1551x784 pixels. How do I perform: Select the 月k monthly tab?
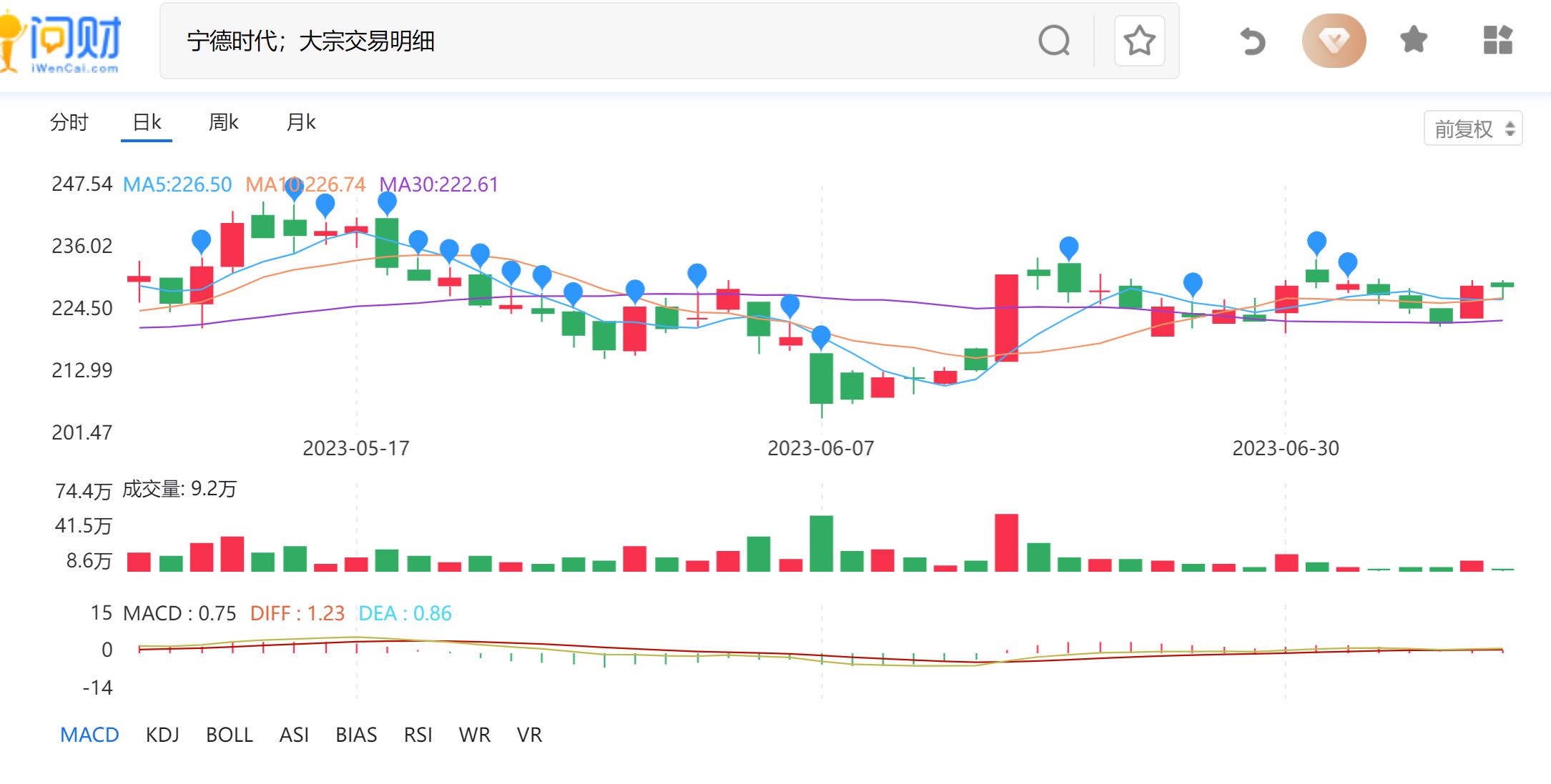coord(300,122)
